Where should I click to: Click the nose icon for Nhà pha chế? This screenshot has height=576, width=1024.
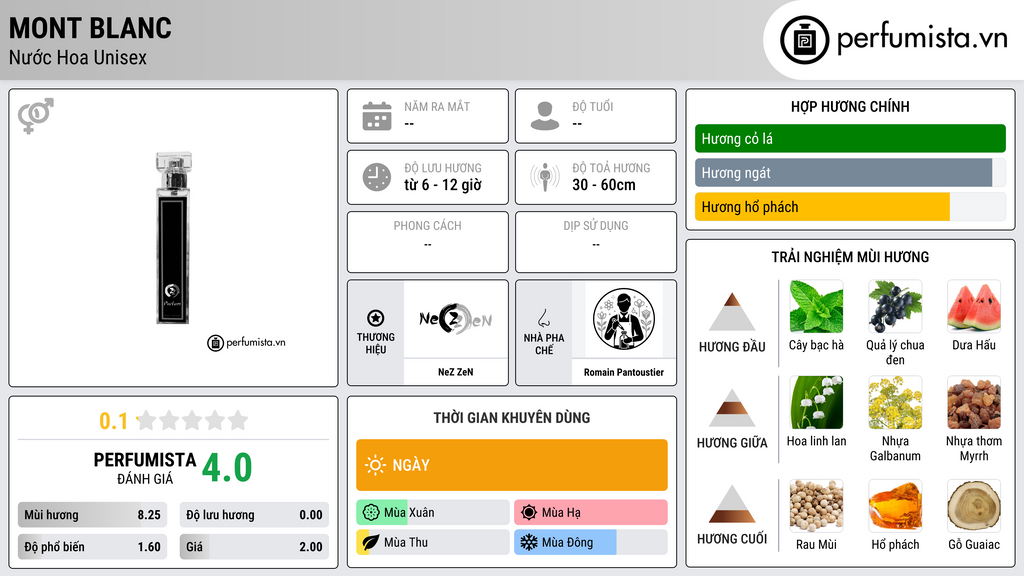pos(543,318)
